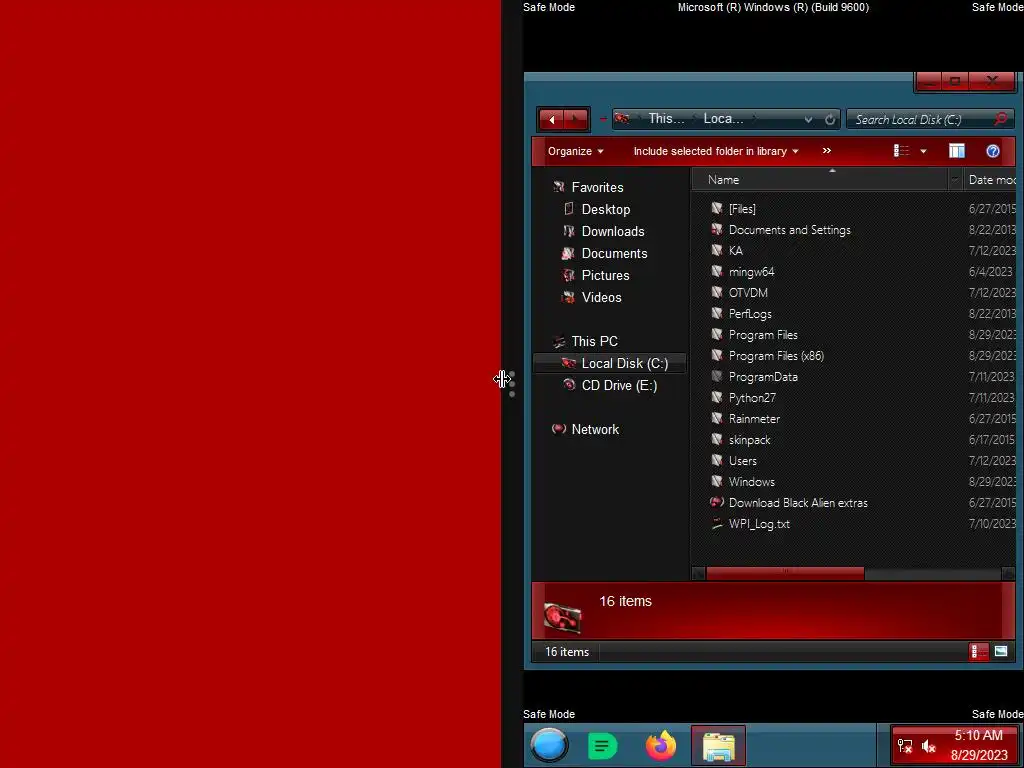Click the icon beside WPI_Log.txt
The height and width of the screenshot is (768, 1024).
pos(717,524)
